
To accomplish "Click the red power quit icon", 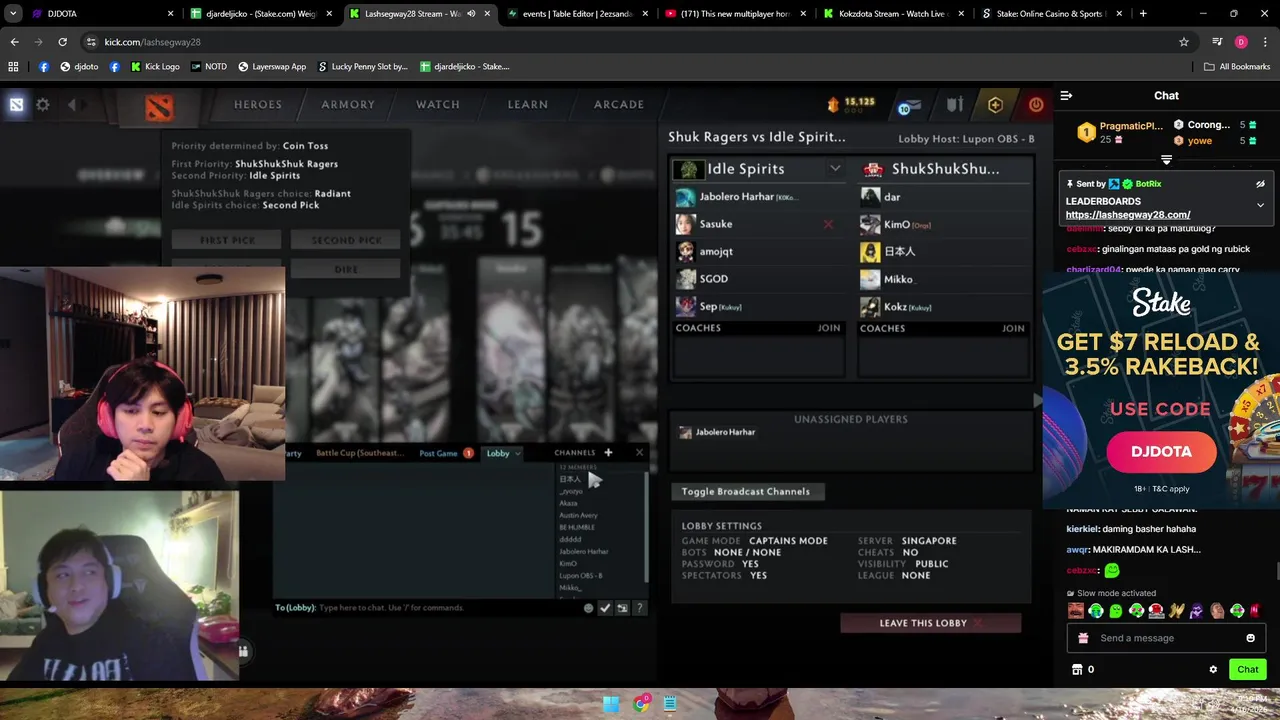I will tap(1036, 104).
